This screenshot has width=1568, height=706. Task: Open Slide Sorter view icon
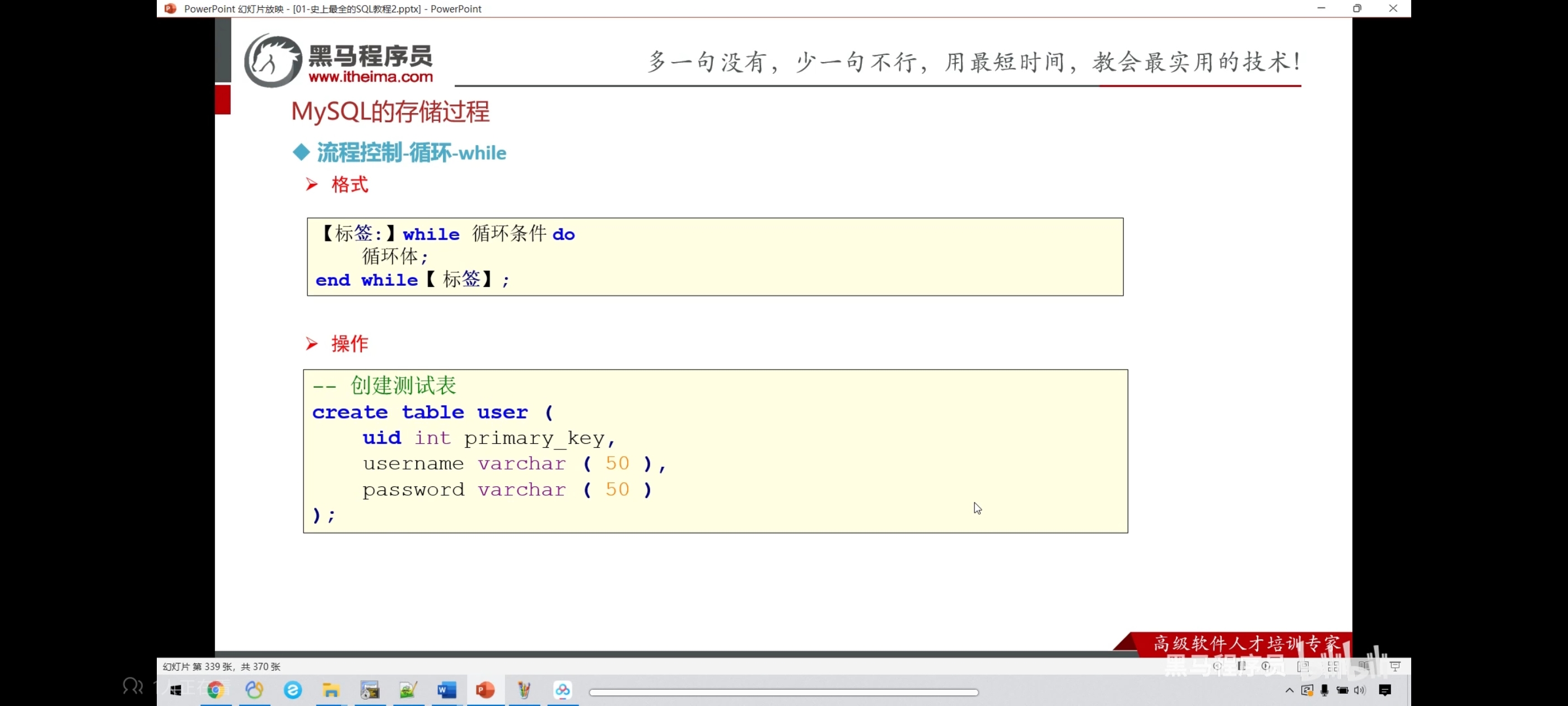[1334, 666]
